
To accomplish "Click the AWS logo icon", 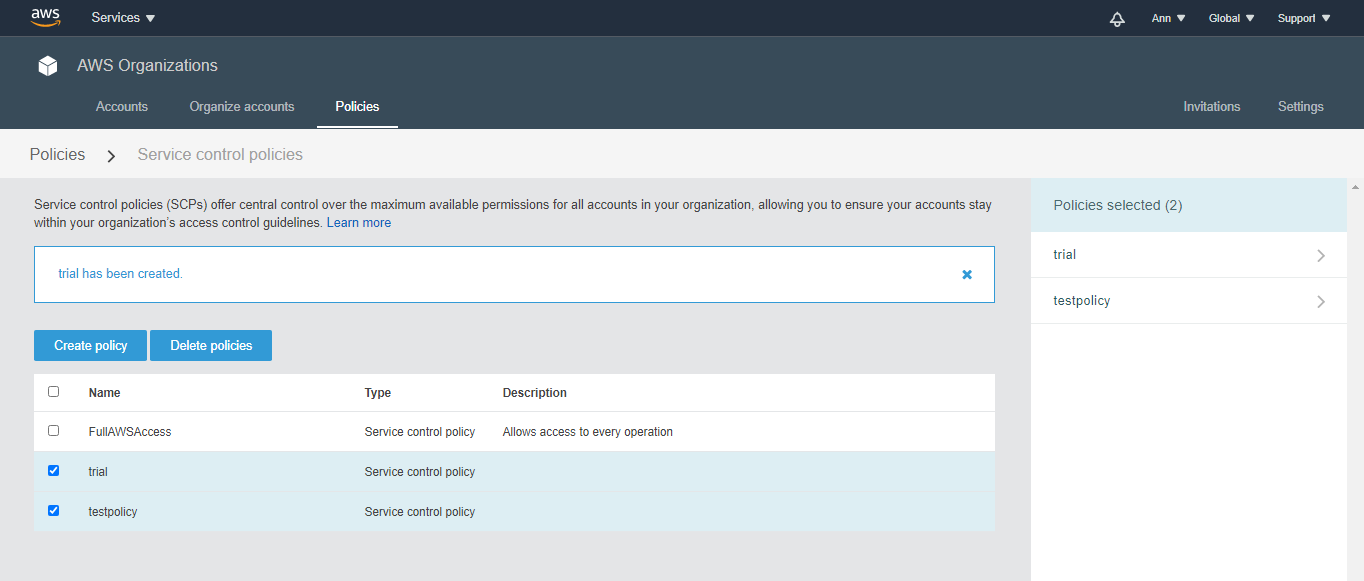I will pyautogui.click(x=46, y=17).
